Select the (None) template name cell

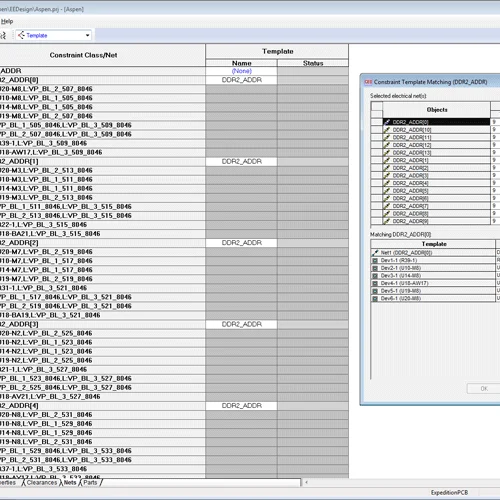pyautogui.click(x=242, y=71)
